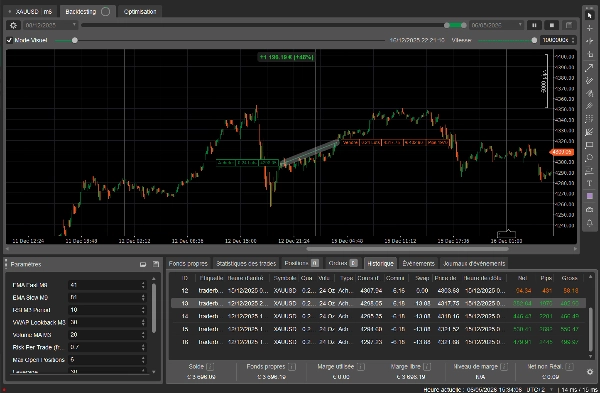Viewport: 600px width, 393px height.
Task: Click the icon right of the stop button
Action: point(569,25)
